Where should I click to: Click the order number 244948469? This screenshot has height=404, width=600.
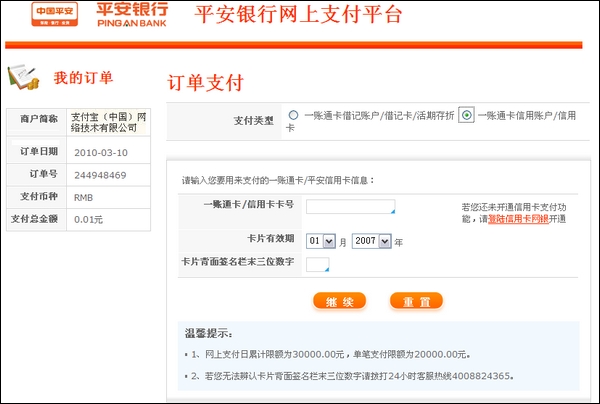(100, 175)
